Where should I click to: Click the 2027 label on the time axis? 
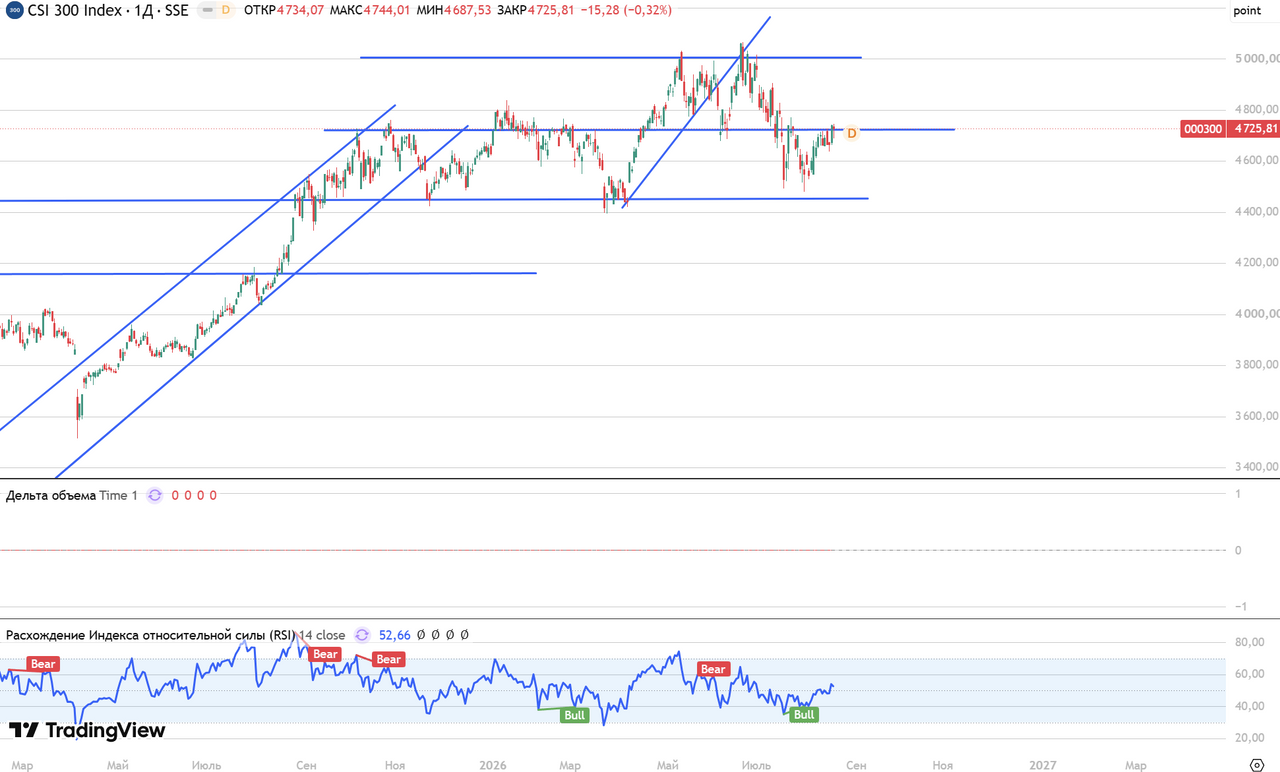[x=1043, y=766]
